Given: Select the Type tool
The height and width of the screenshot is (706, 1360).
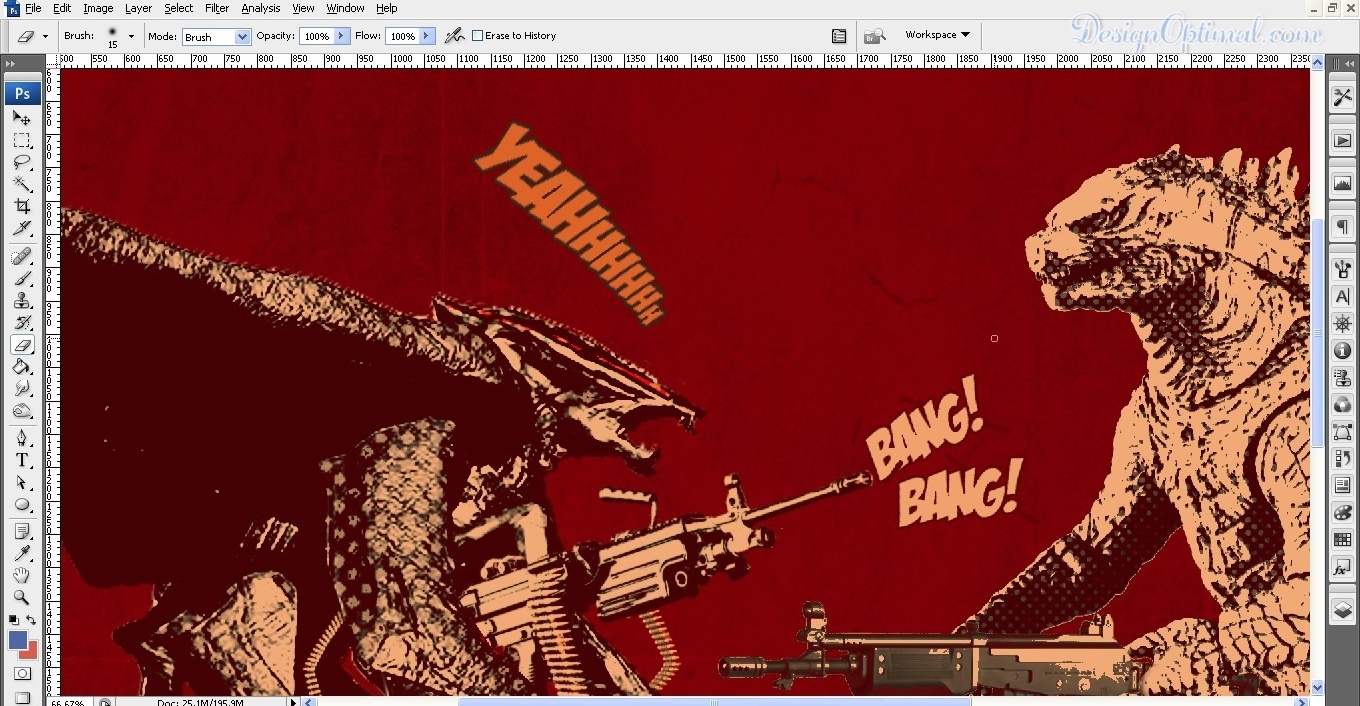Looking at the screenshot, I should coord(22,460).
